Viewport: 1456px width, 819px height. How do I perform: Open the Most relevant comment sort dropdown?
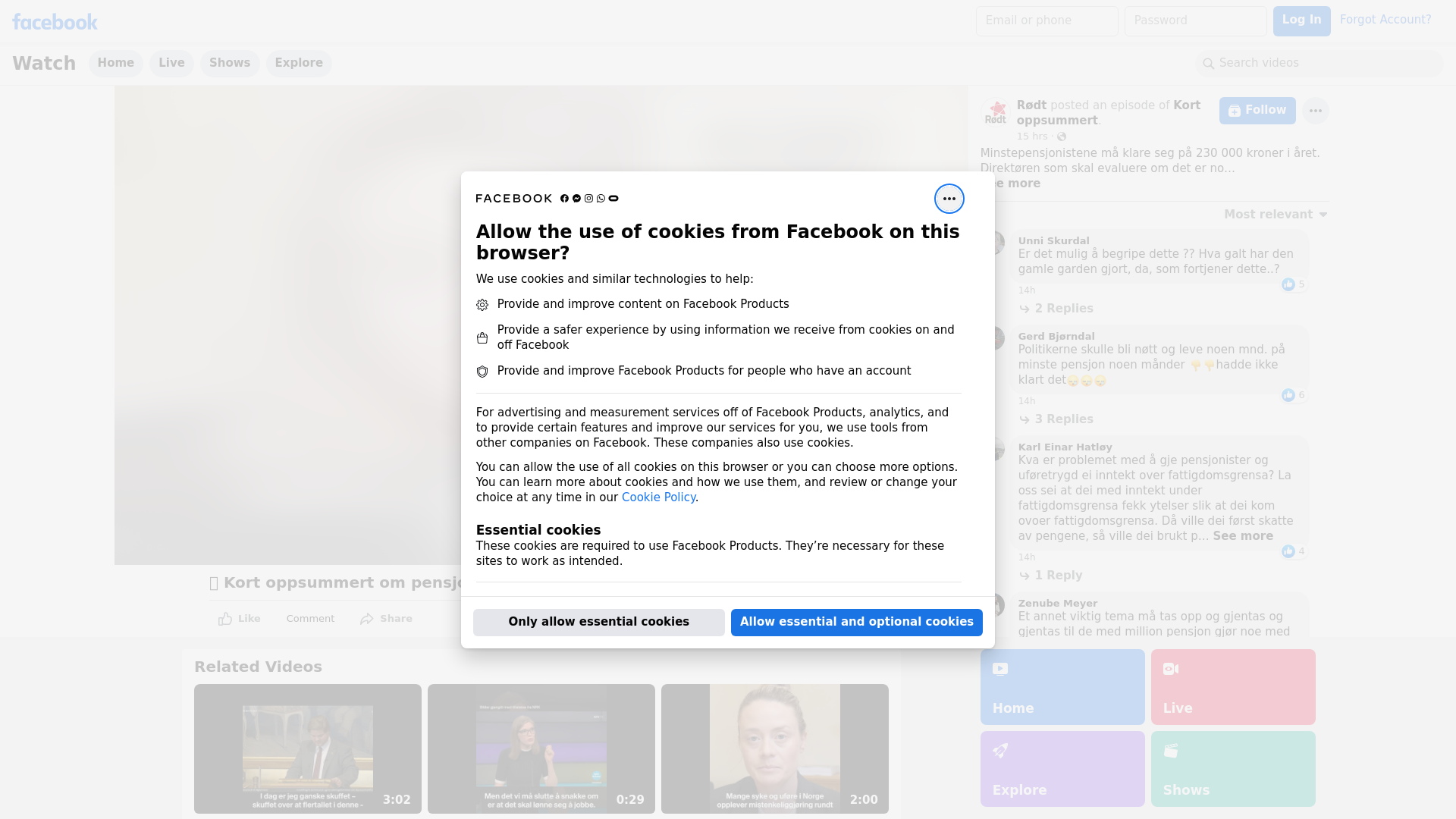1275,215
